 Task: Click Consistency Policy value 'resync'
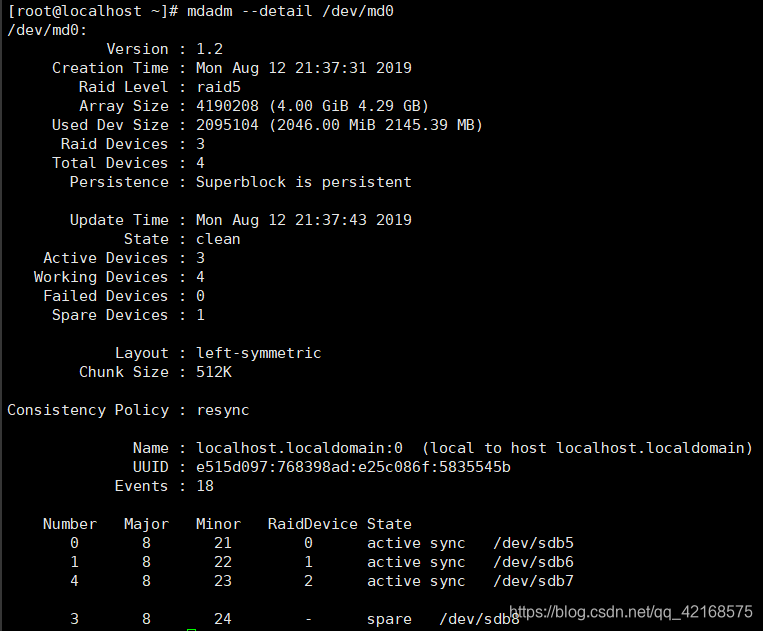223,410
